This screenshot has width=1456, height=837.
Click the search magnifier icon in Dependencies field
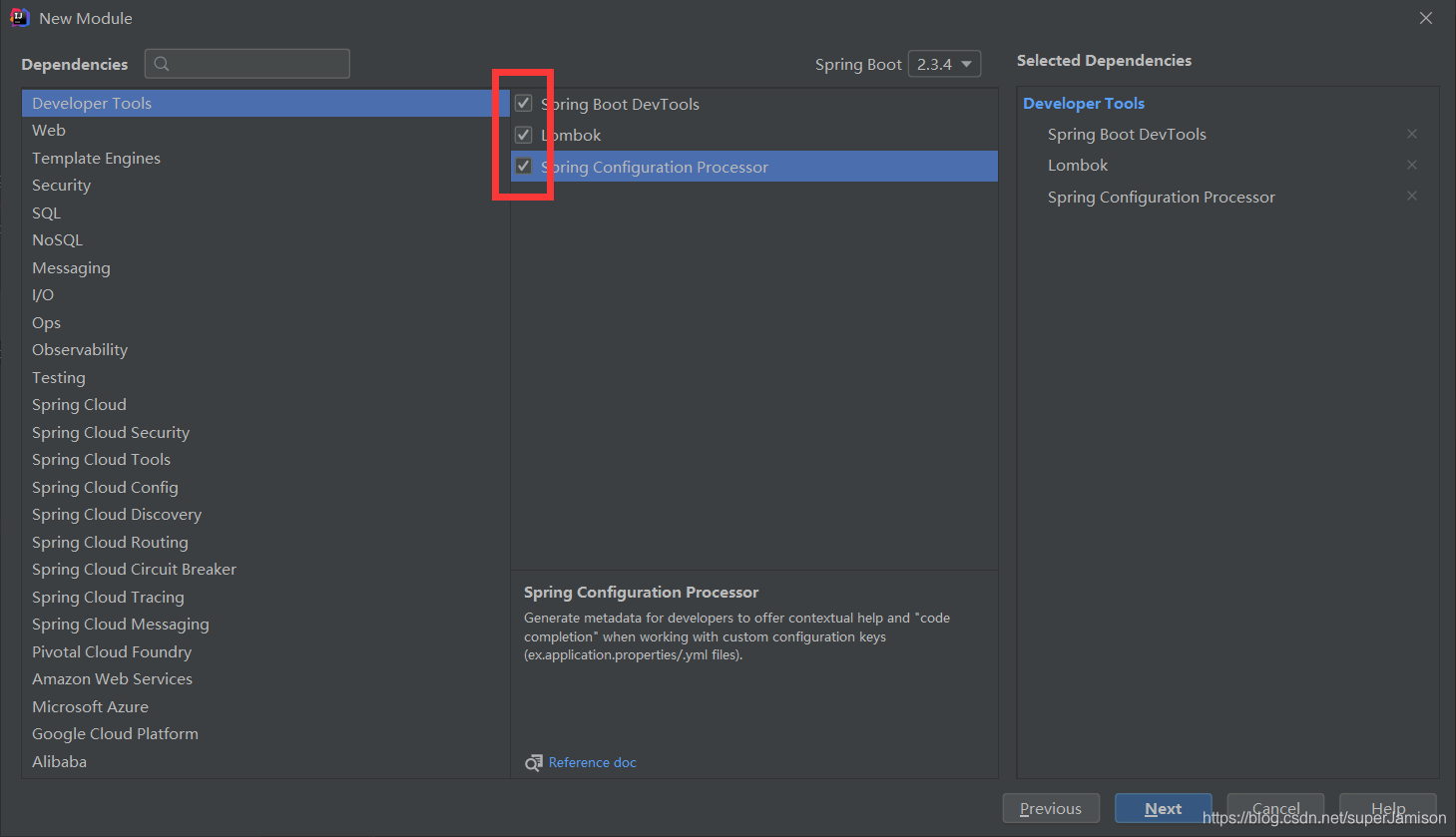(162, 64)
